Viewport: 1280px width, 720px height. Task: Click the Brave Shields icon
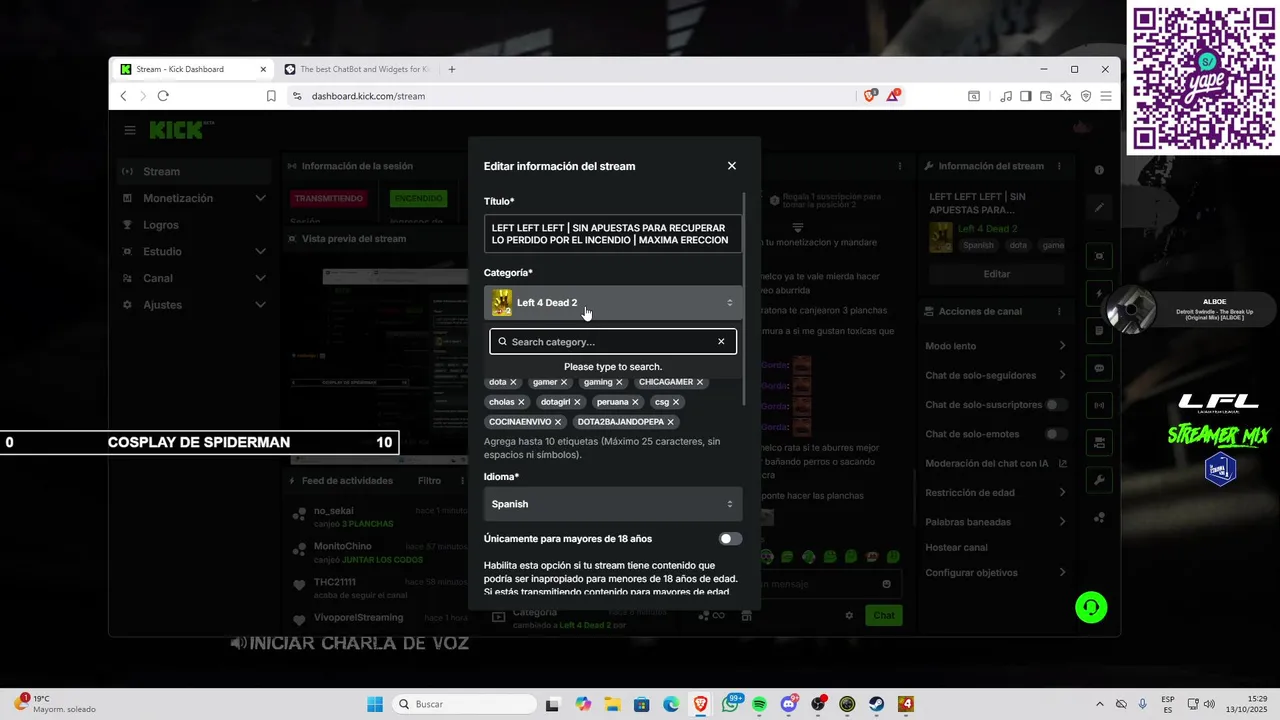pyautogui.click(x=870, y=96)
